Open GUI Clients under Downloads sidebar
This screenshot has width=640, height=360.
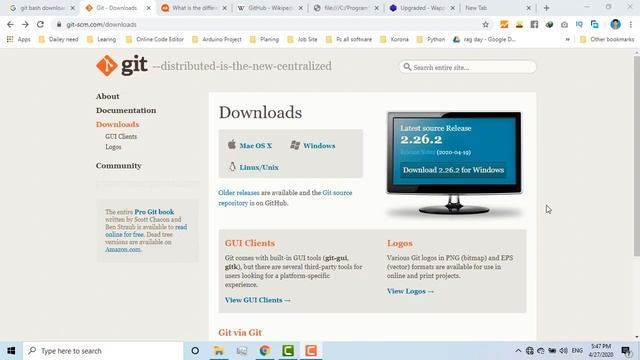pos(121,136)
